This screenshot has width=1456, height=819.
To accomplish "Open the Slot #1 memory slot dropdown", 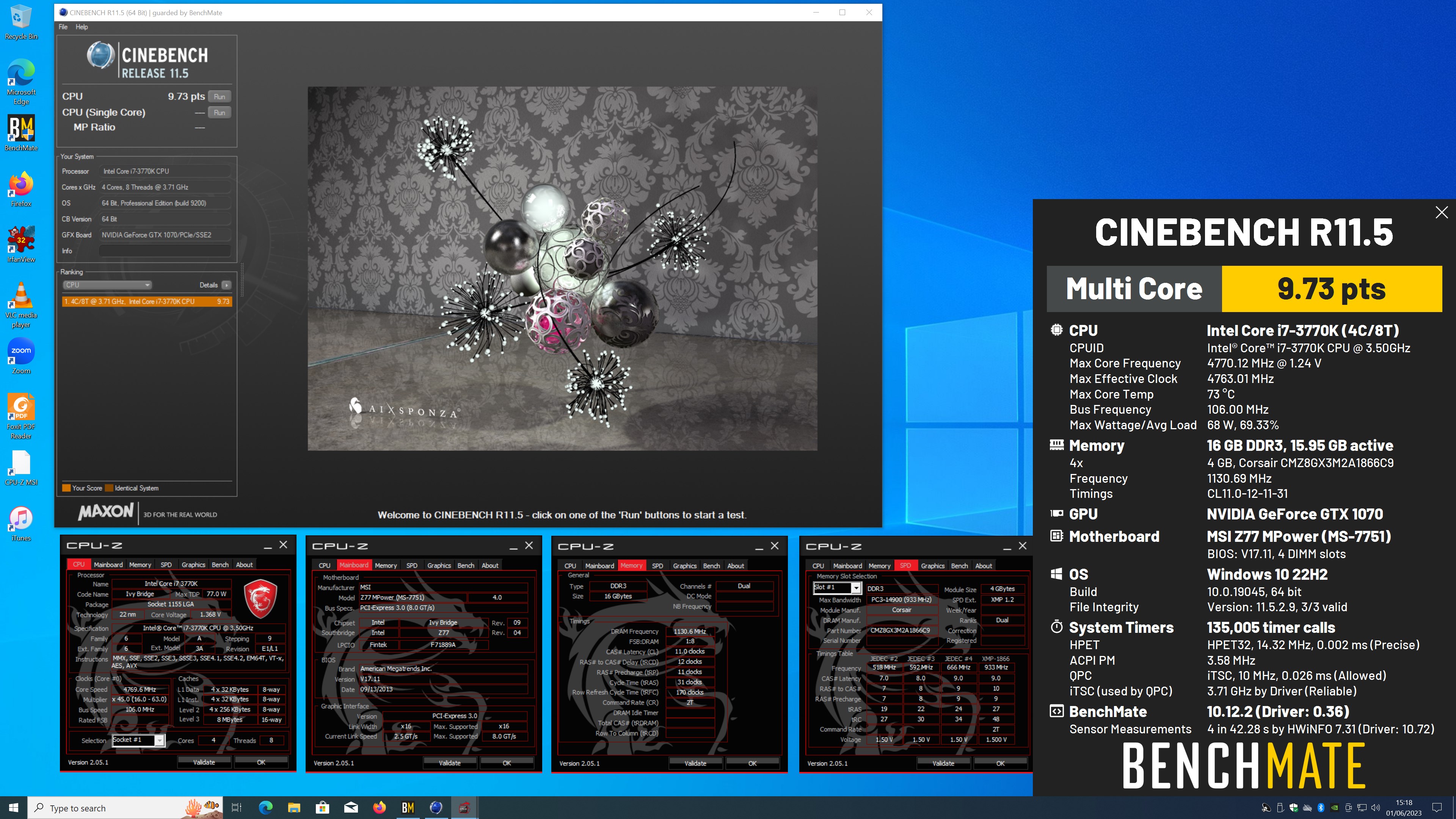I will click(837, 588).
